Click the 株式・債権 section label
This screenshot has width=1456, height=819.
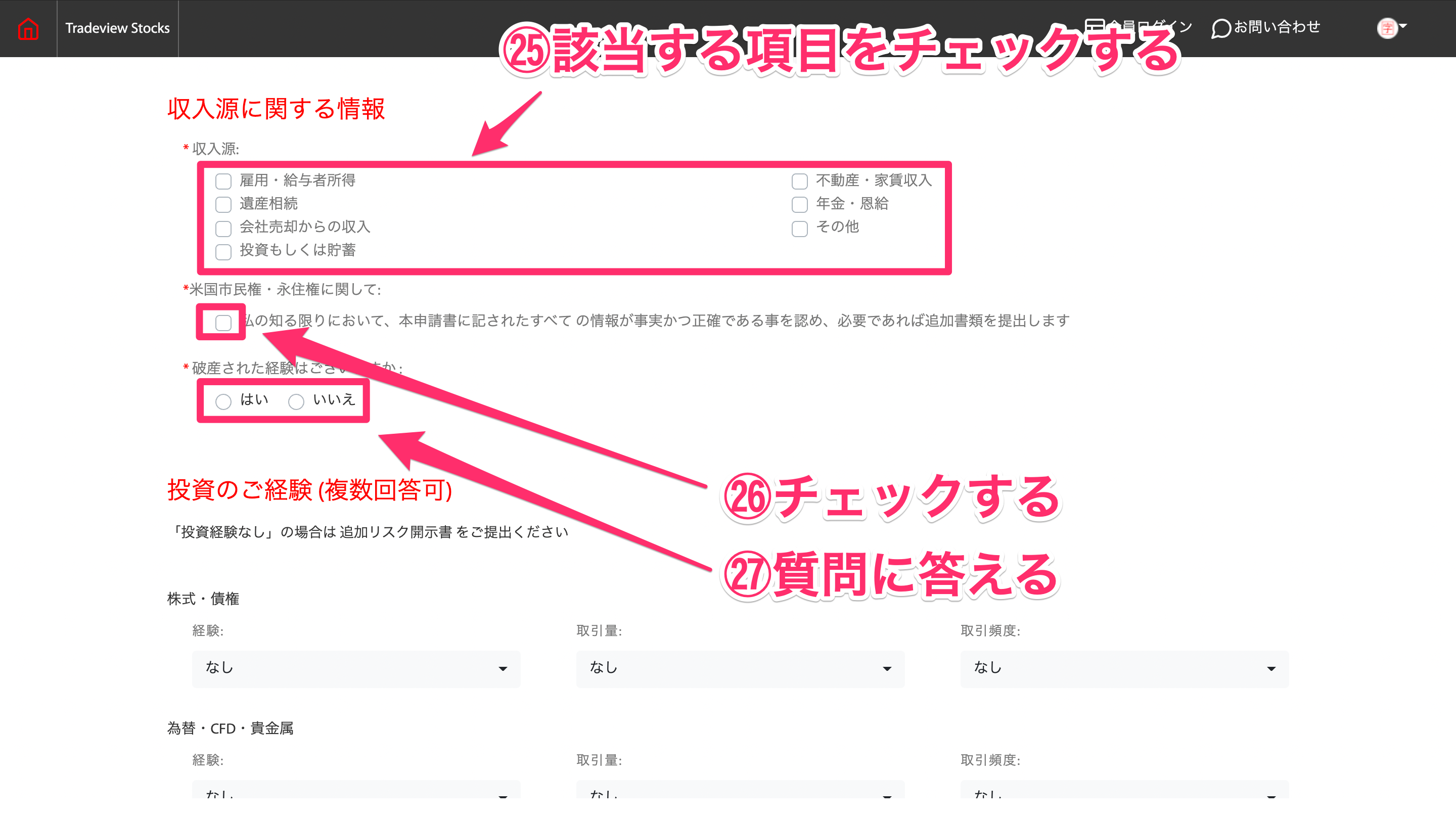(203, 599)
